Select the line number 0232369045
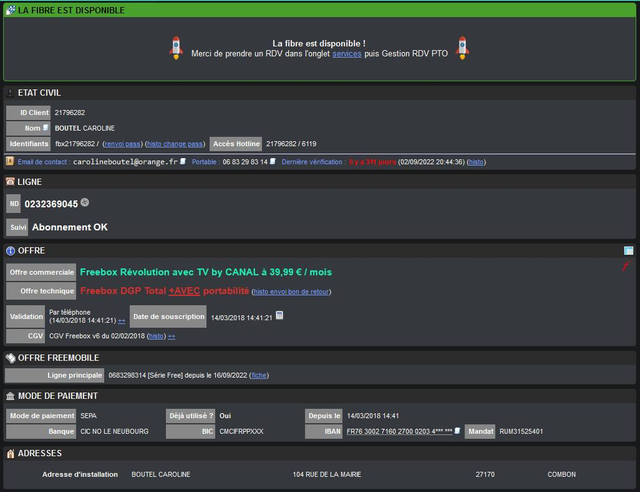 (51, 204)
